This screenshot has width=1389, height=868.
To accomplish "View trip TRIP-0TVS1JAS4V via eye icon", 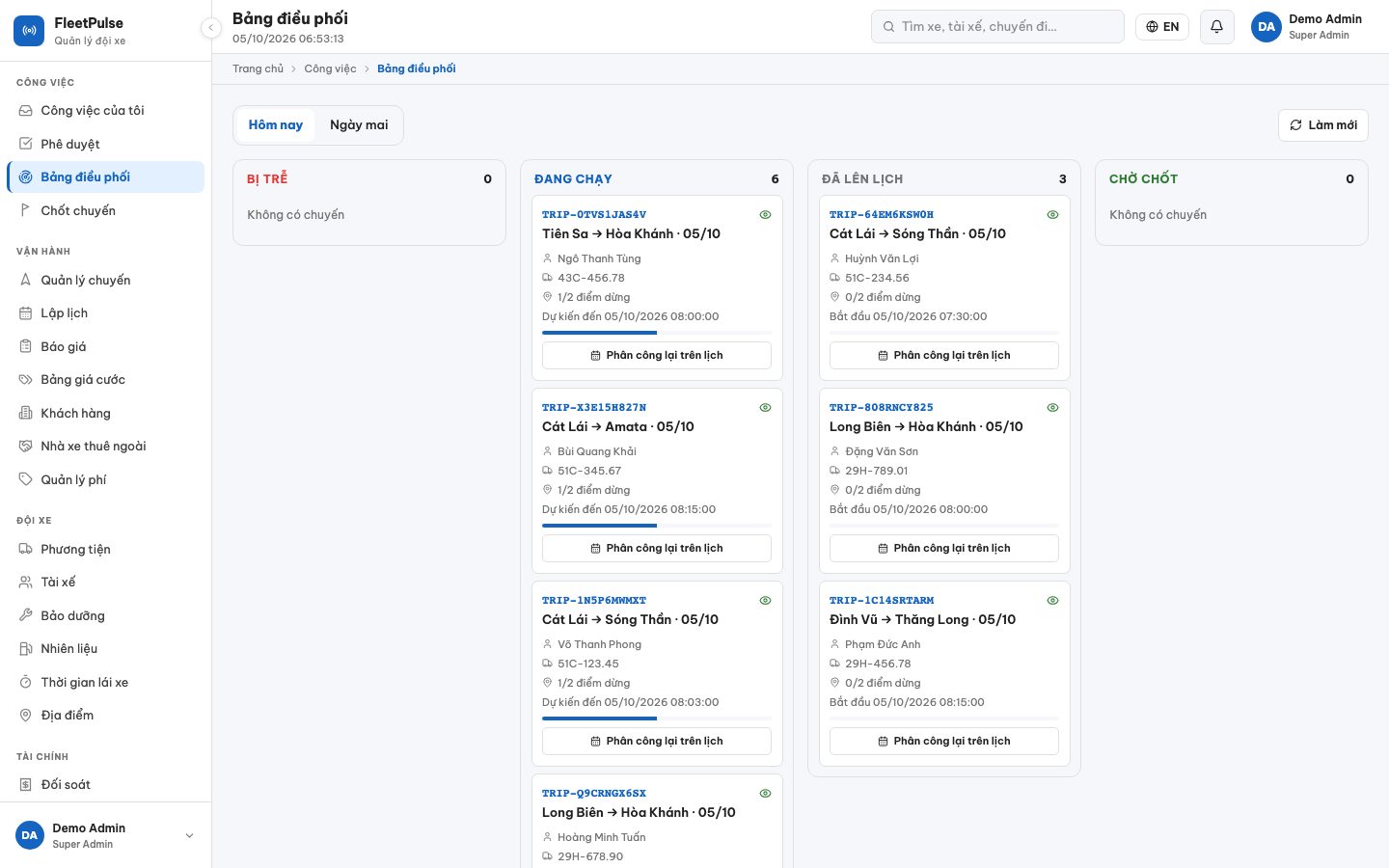I will (765, 215).
